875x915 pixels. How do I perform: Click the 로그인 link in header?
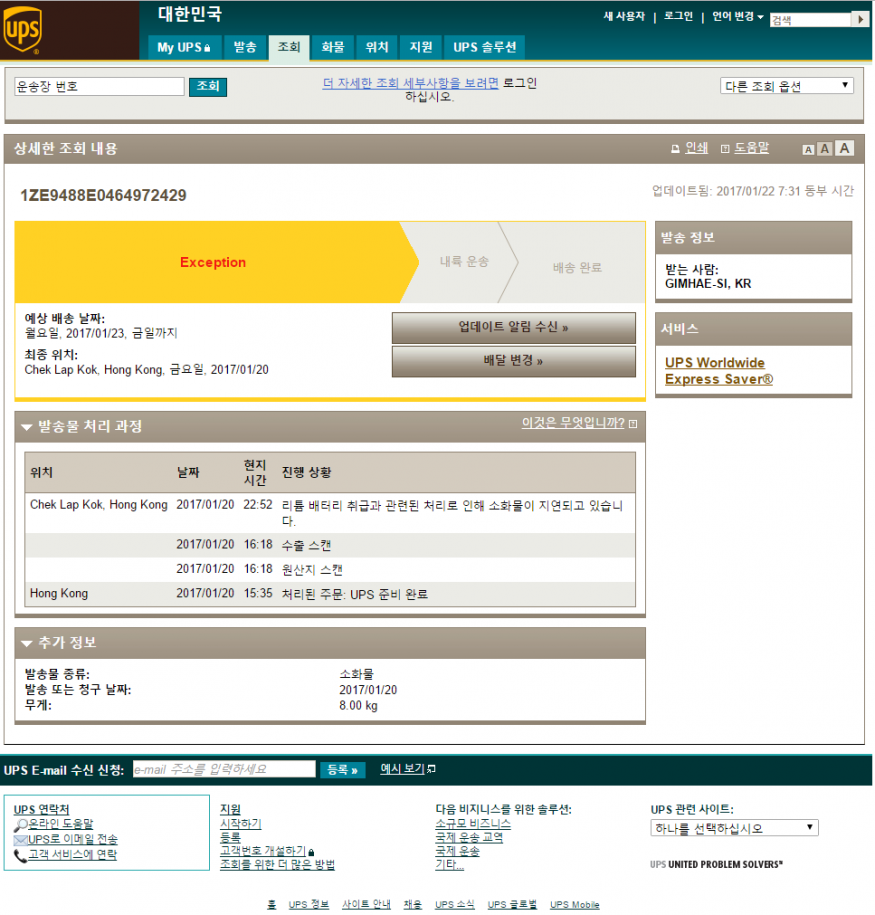click(x=678, y=16)
